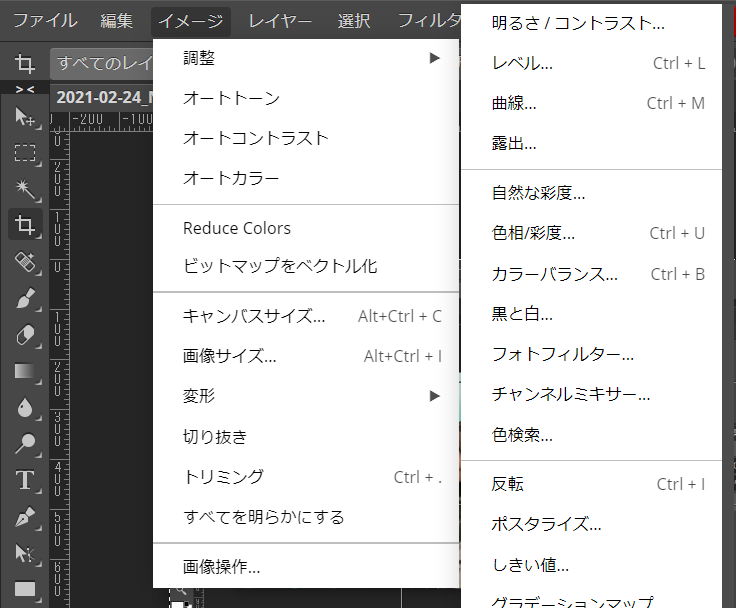Open 黒と白 adjustment
Viewport: 736px width, 608px height.
[591, 314]
